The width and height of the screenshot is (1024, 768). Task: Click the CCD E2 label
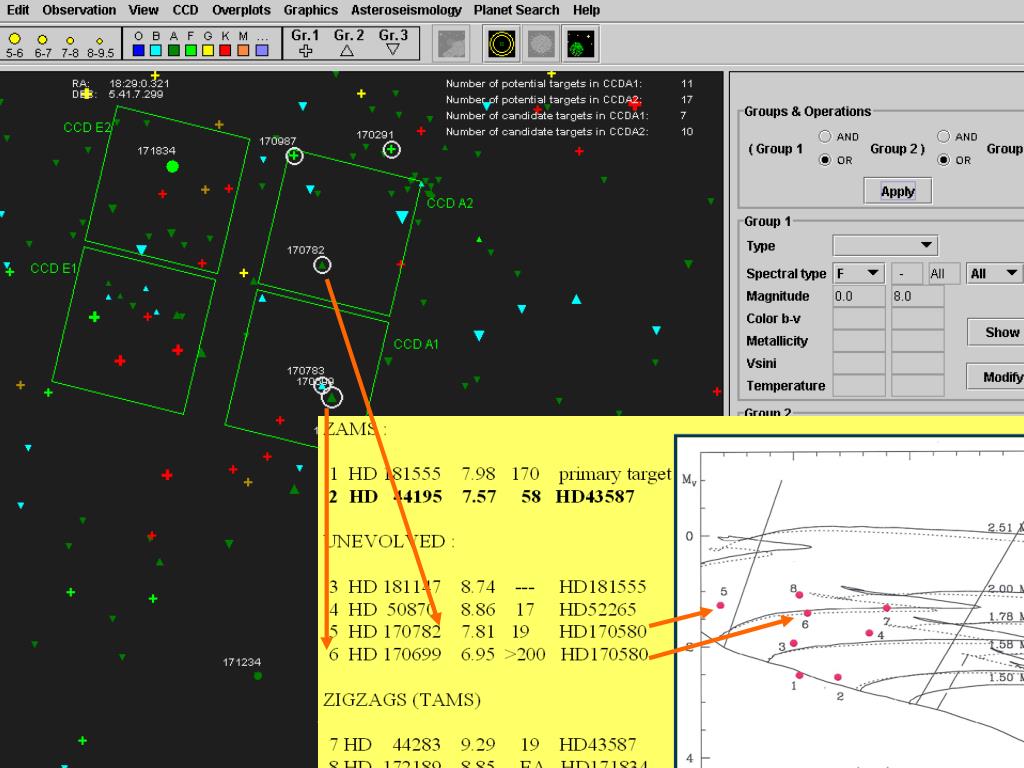pyautogui.click(x=87, y=127)
